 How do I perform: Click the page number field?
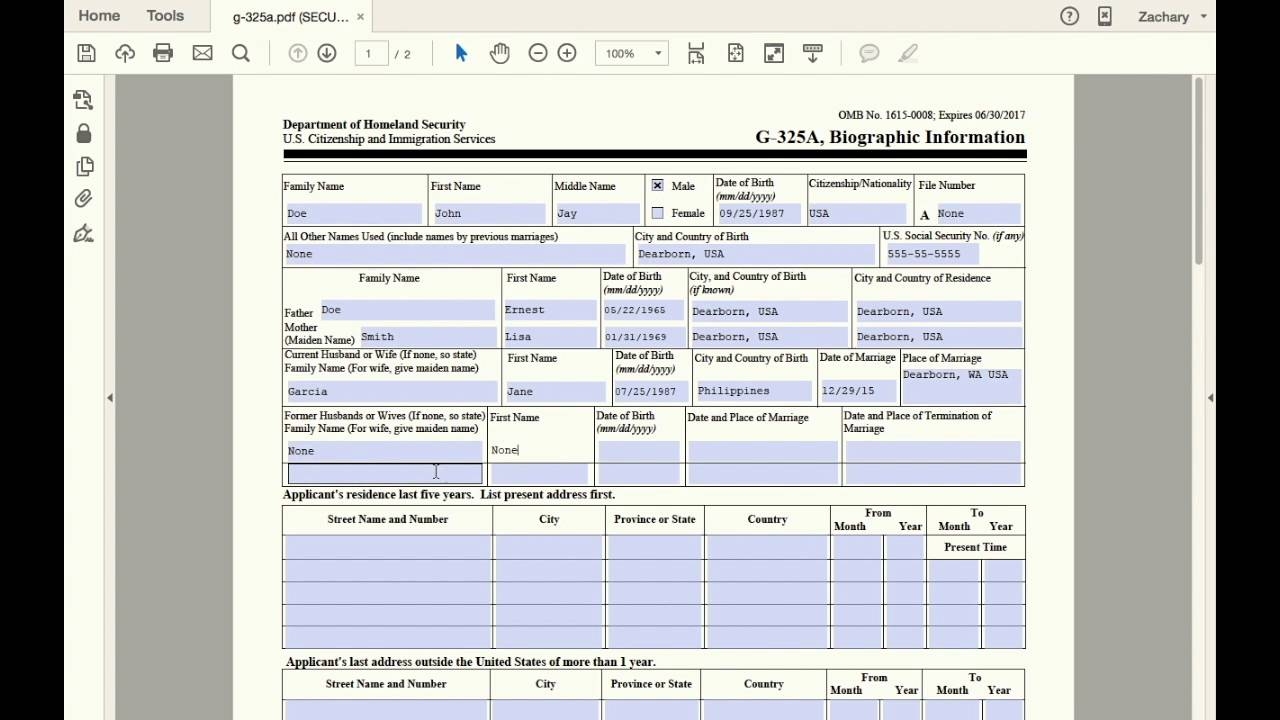click(x=370, y=54)
